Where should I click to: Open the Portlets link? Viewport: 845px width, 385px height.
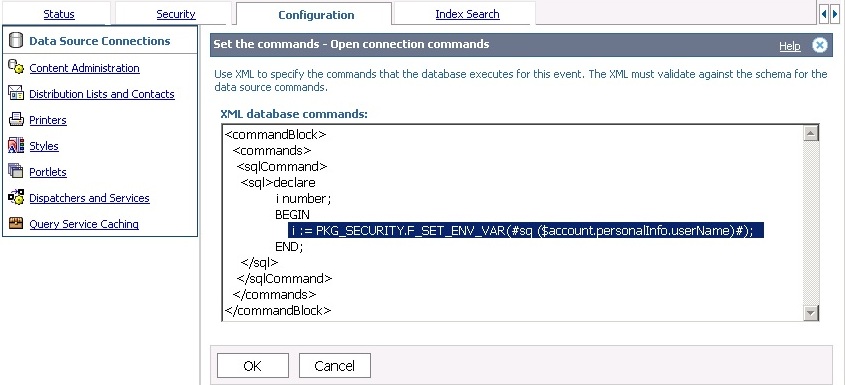click(48, 172)
